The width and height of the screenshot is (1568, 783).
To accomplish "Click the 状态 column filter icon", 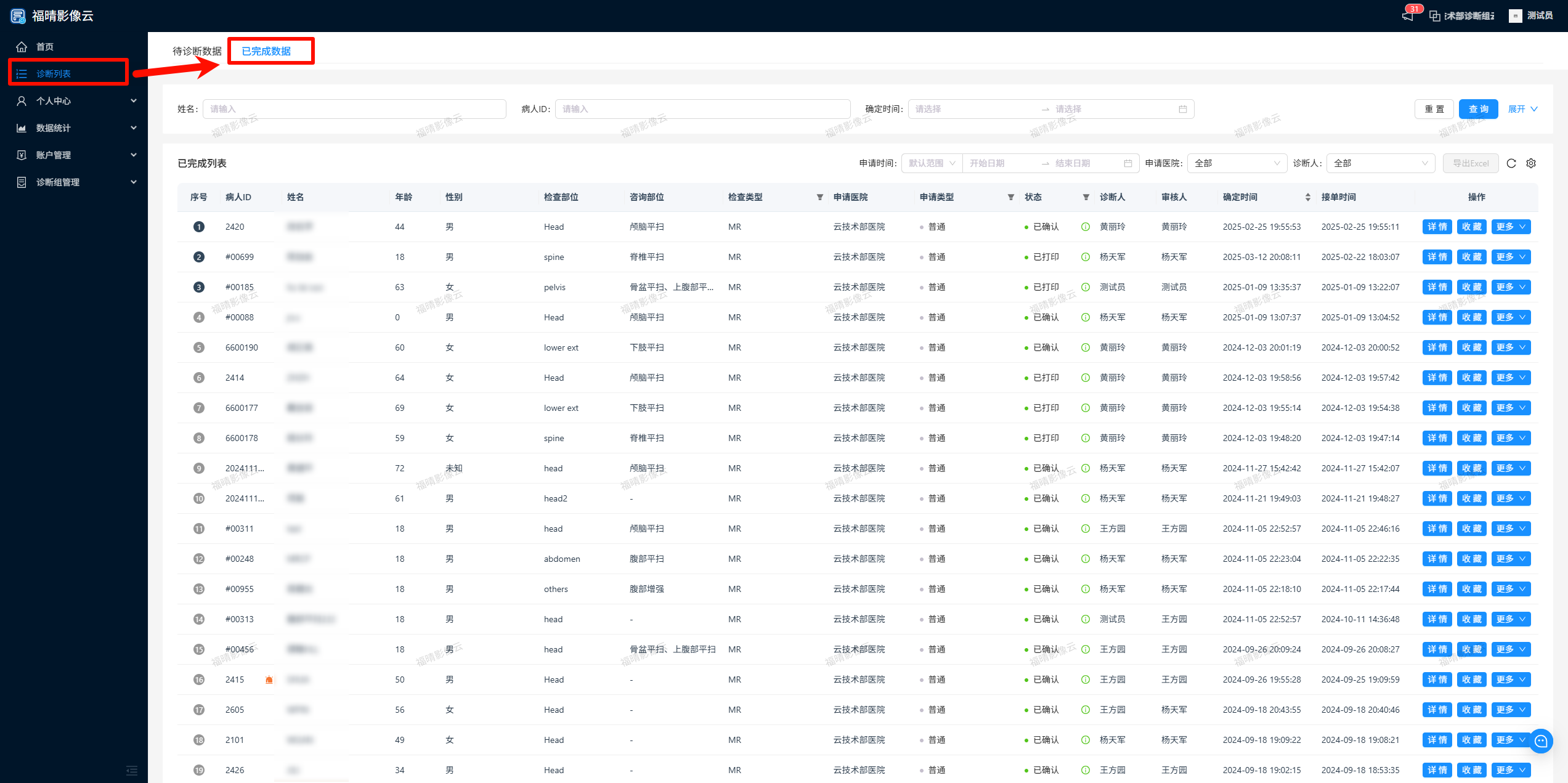I will 1086,197.
